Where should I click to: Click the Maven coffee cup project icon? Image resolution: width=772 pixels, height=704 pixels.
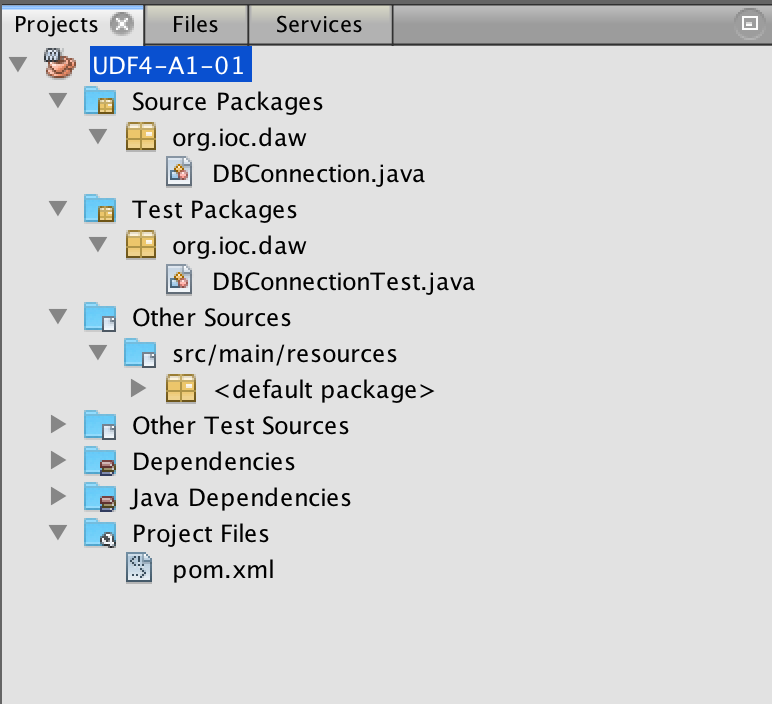tap(60, 64)
